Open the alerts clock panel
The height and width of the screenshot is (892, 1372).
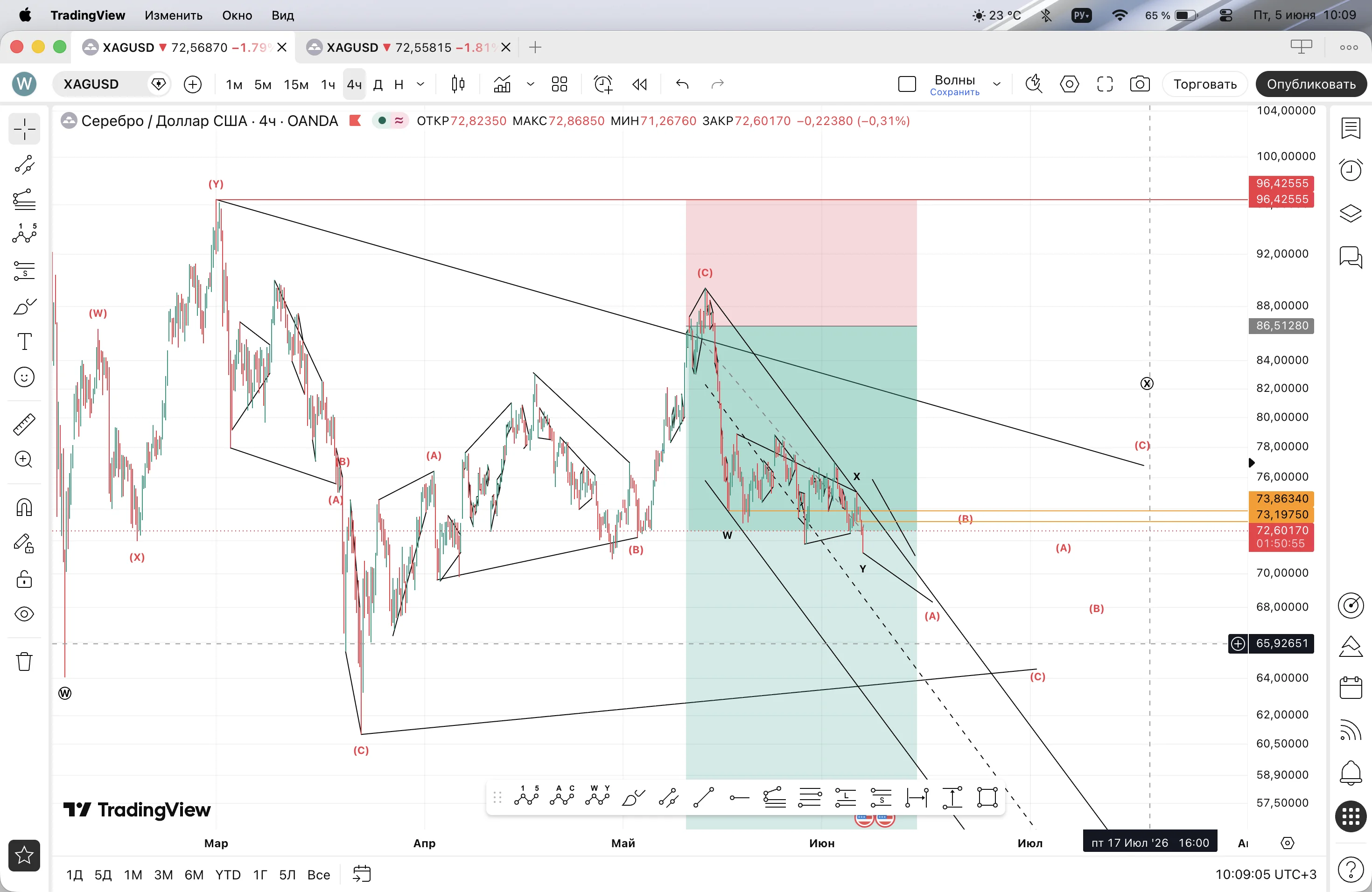[x=1350, y=169]
